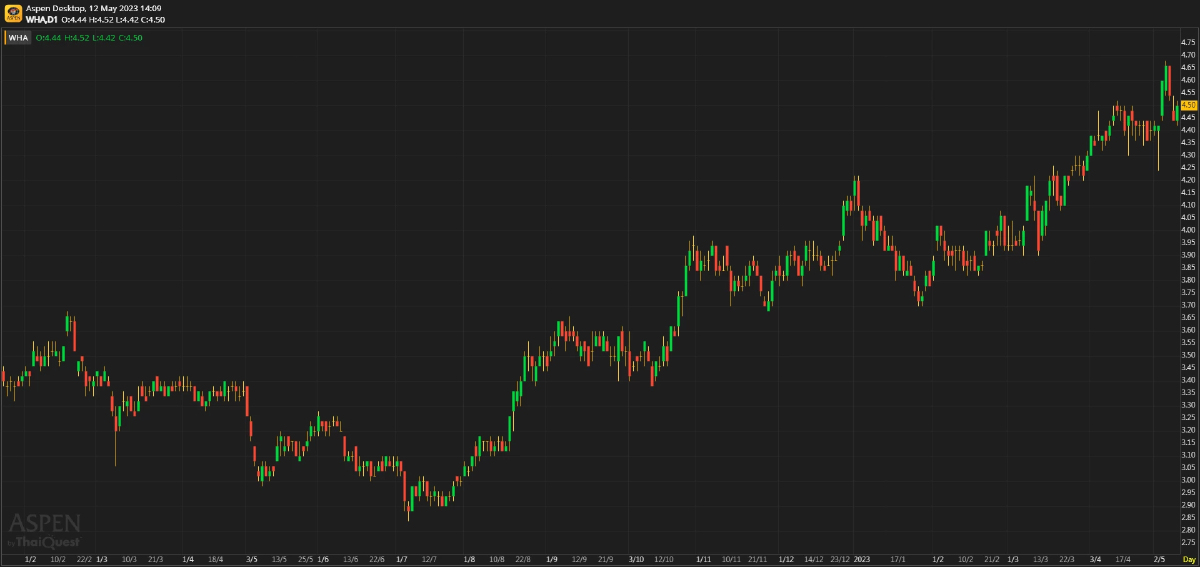Click the 1/8 date axis marker

(470, 558)
